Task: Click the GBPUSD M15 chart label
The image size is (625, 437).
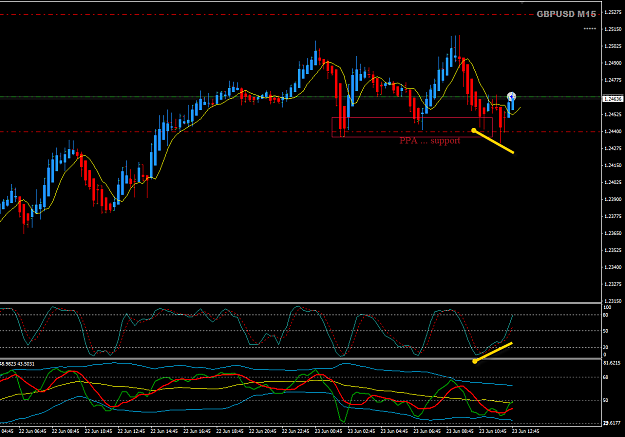Action: click(566, 14)
